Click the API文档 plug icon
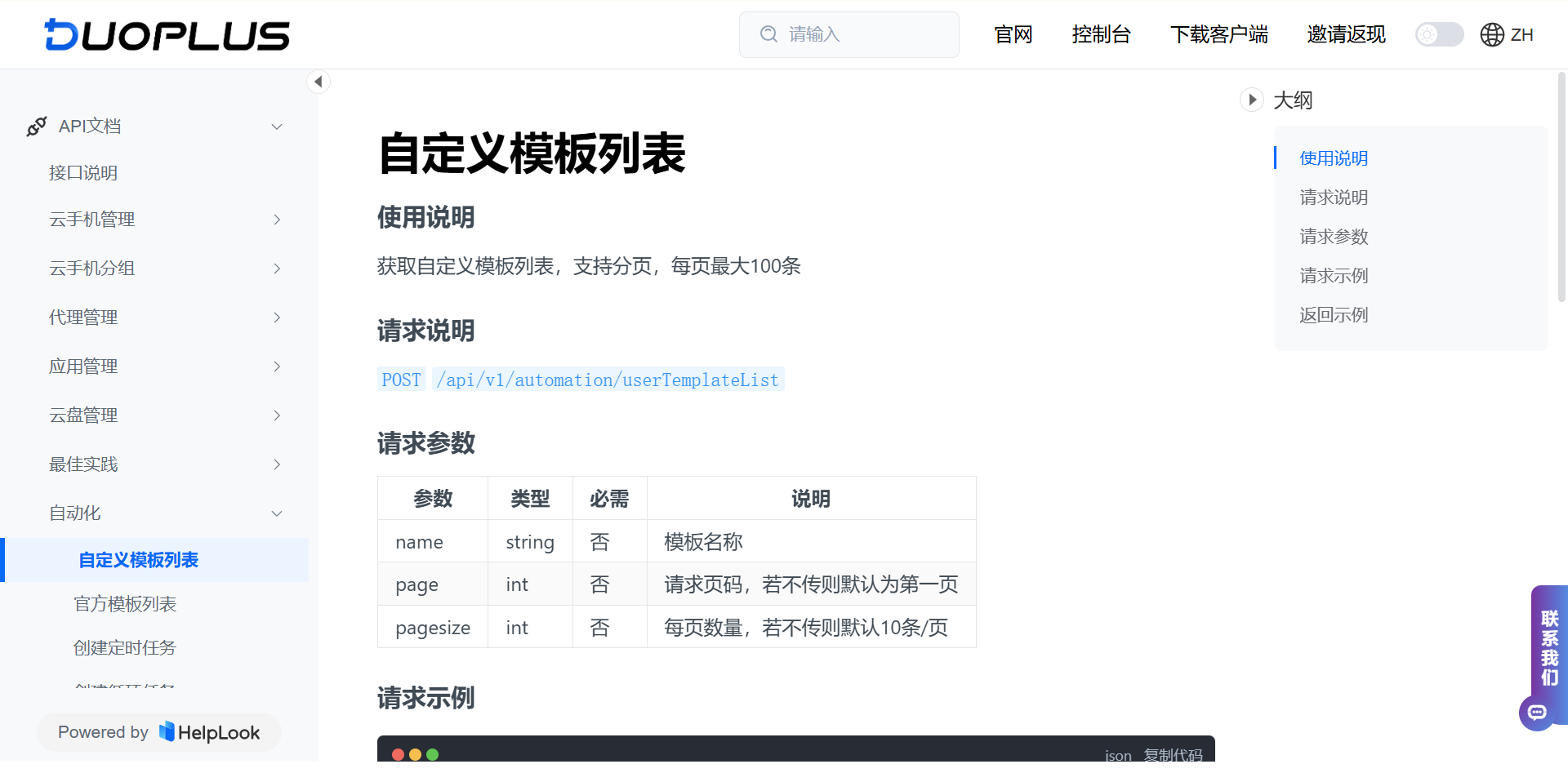Image resolution: width=1568 pixels, height=773 pixels. 37,127
